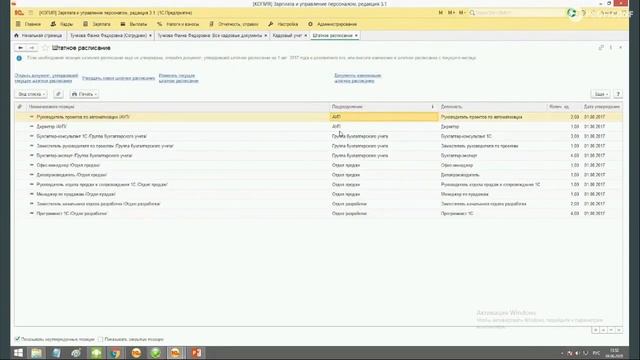Open PowerPoint from the taskbar
This screenshot has height=360, width=640.
click(x=196, y=353)
